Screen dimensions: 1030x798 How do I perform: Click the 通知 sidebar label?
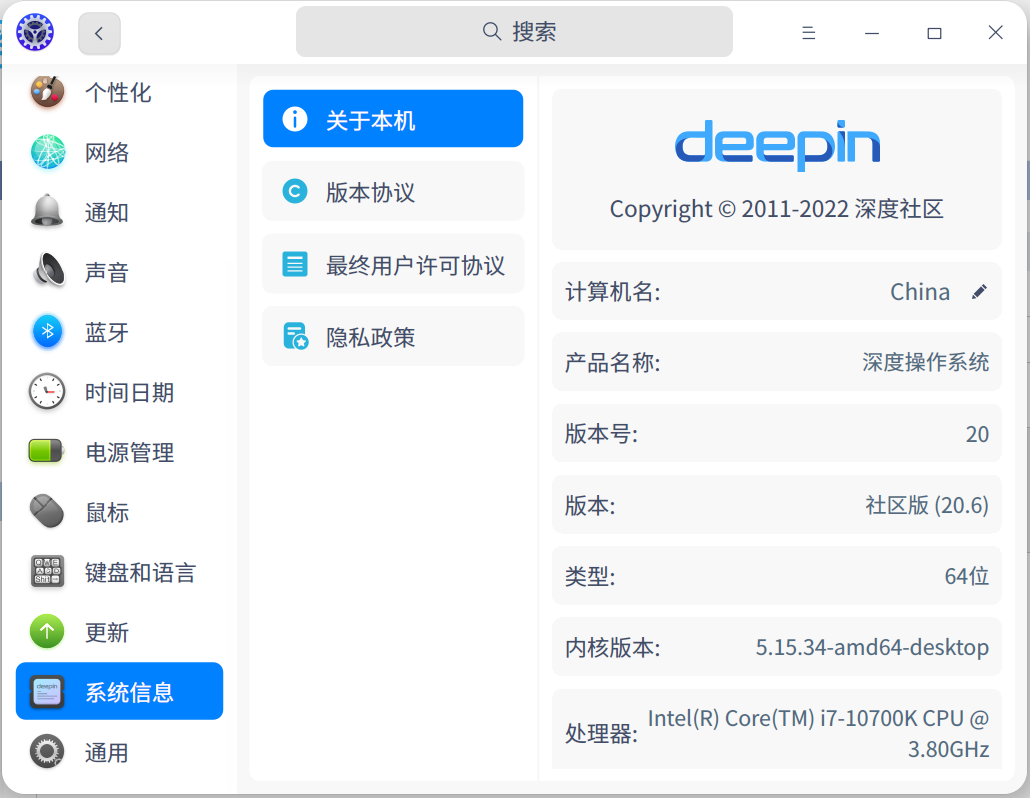pyautogui.click(x=107, y=212)
